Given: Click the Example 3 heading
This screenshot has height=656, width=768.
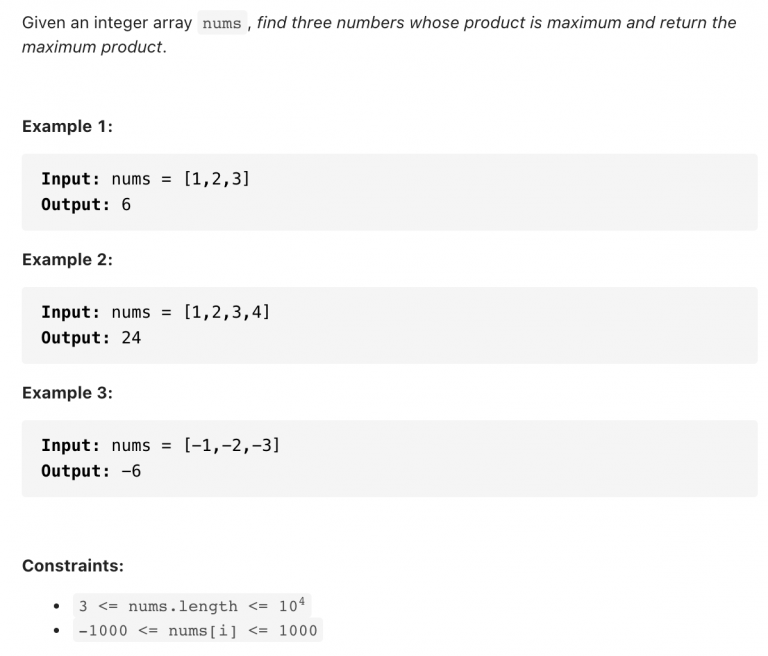Looking at the screenshot, I should tap(67, 393).
